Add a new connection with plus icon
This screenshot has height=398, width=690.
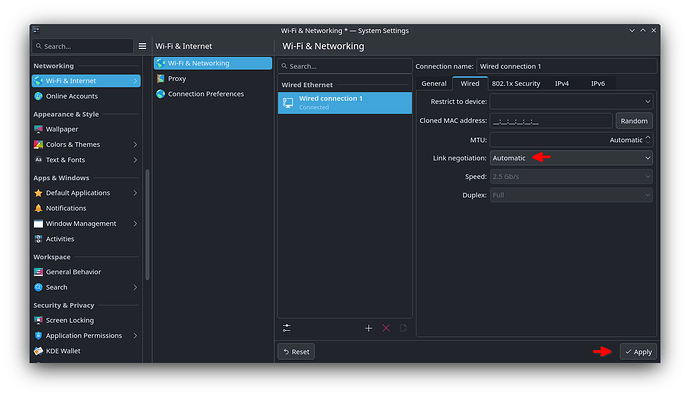(368, 328)
